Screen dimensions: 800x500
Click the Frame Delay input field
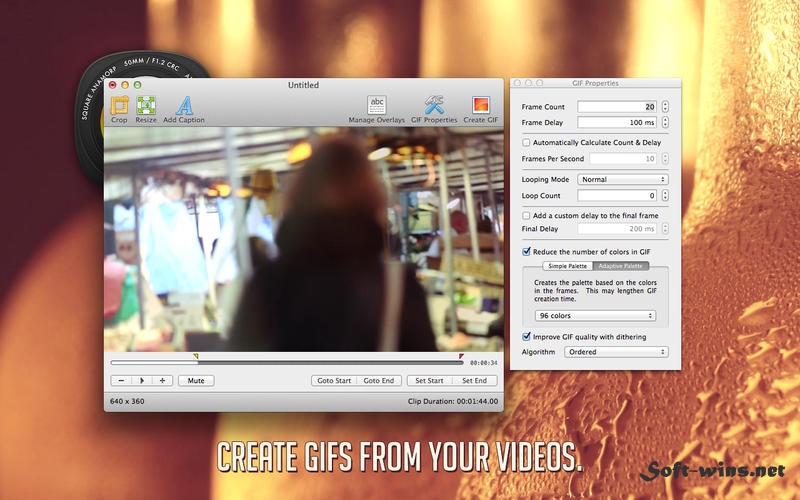pyautogui.click(x=617, y=122)
